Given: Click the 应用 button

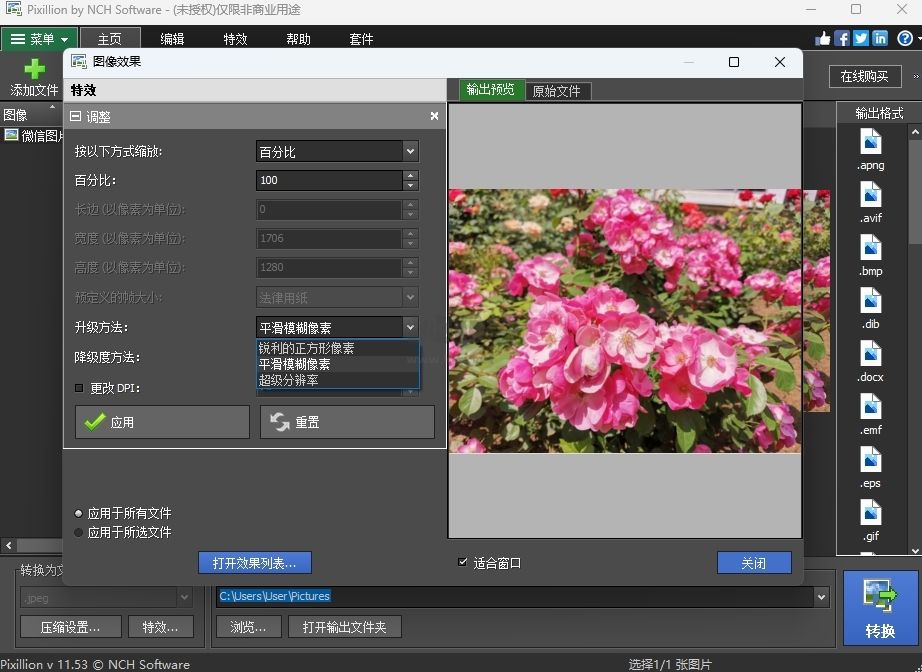Looking at the screenshot, I should [162, 422].
